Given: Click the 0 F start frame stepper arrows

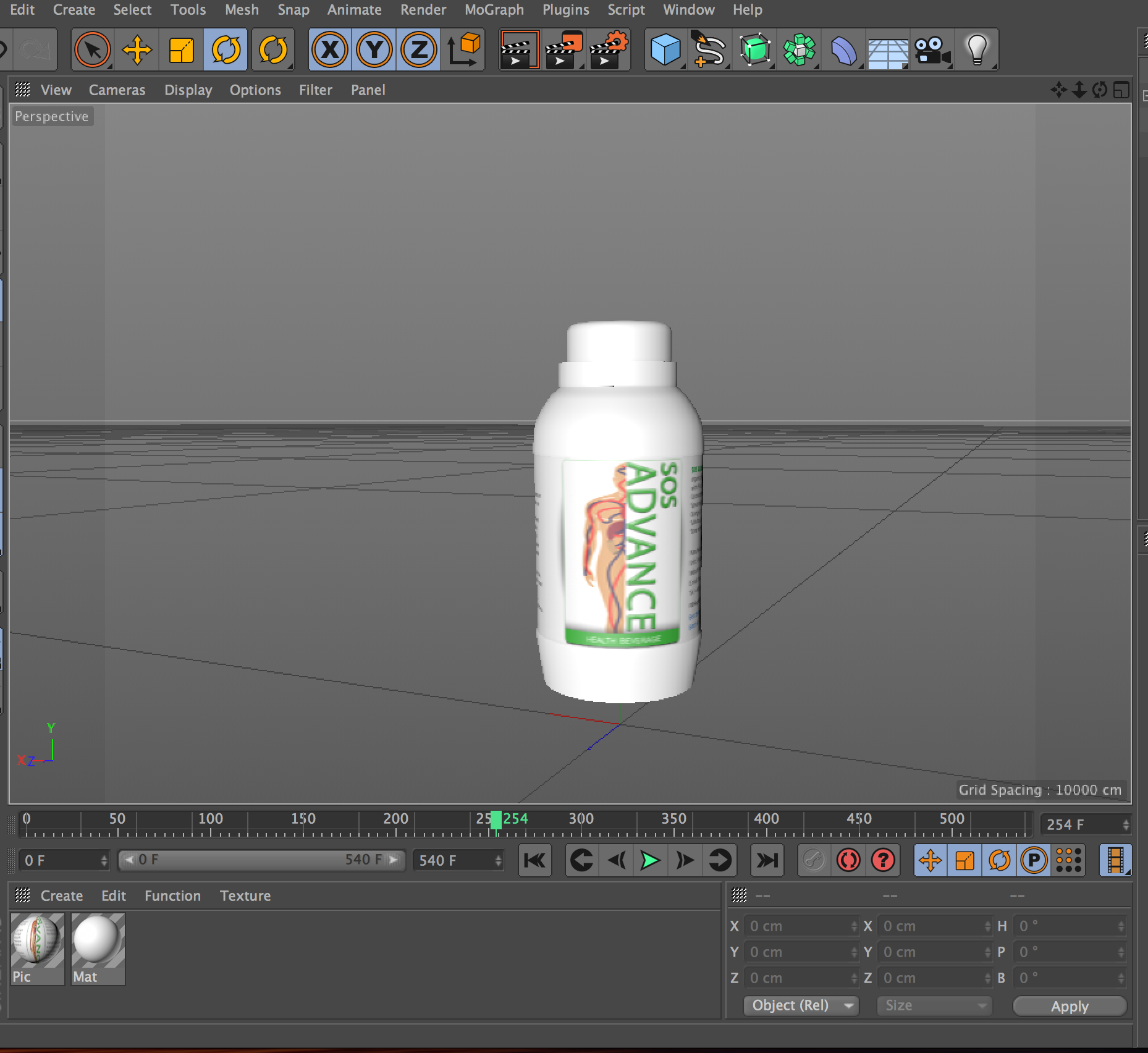Looking at the screenshot, I should click(104, 861).
